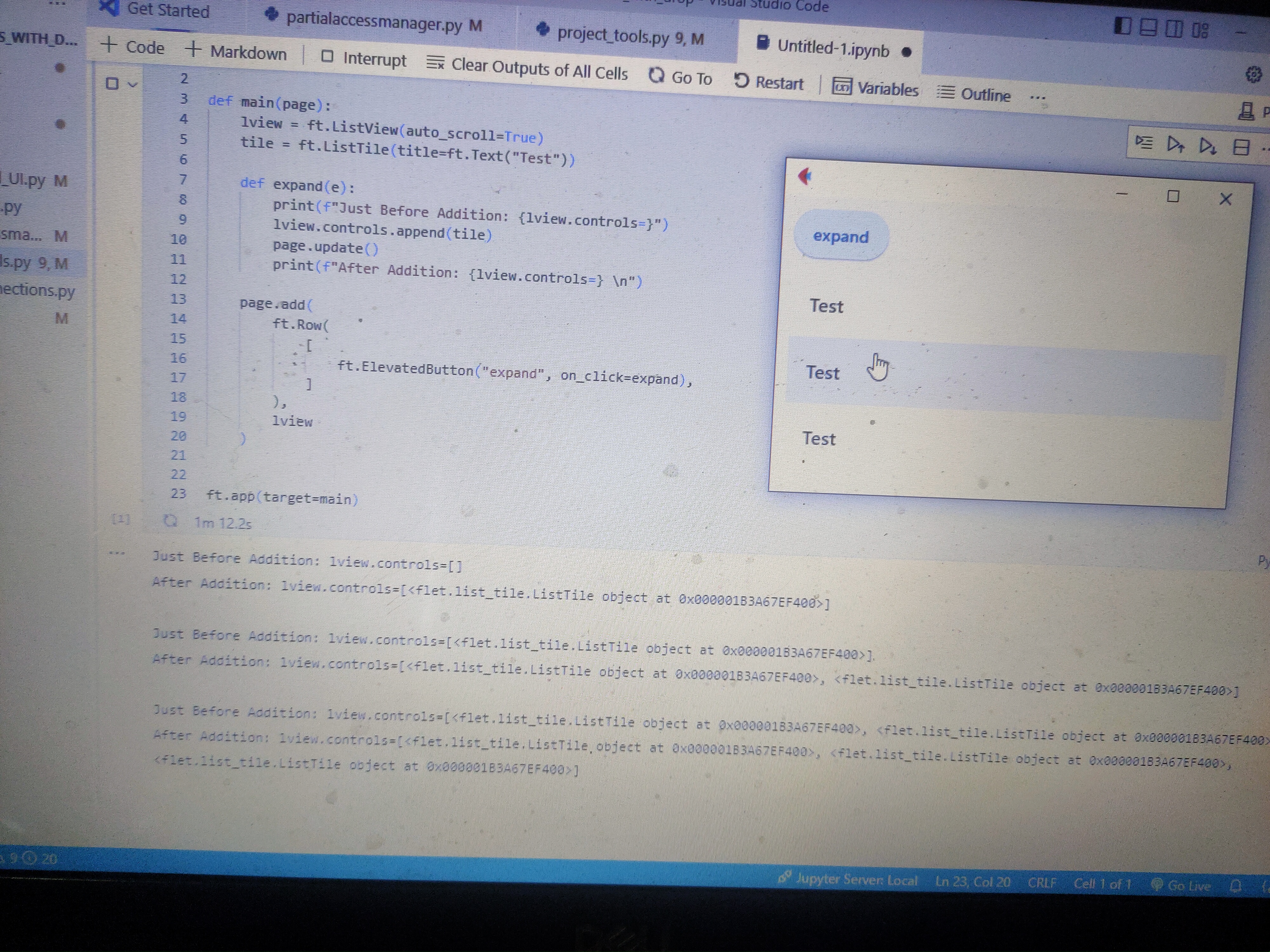The width and height of the screenshot is (1270, 952).
Task: Add a new Code cell
Action: [x=133, y=46]
